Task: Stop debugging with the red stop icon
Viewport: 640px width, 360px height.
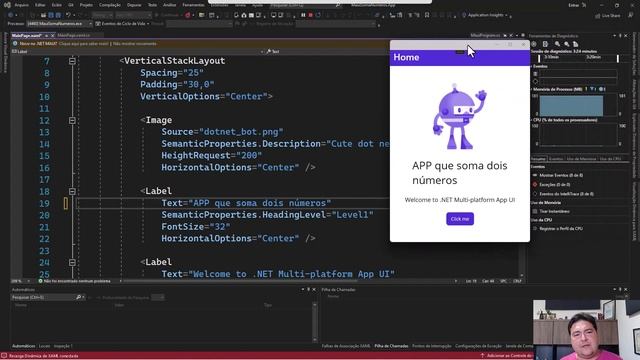Action: point(310,15)
